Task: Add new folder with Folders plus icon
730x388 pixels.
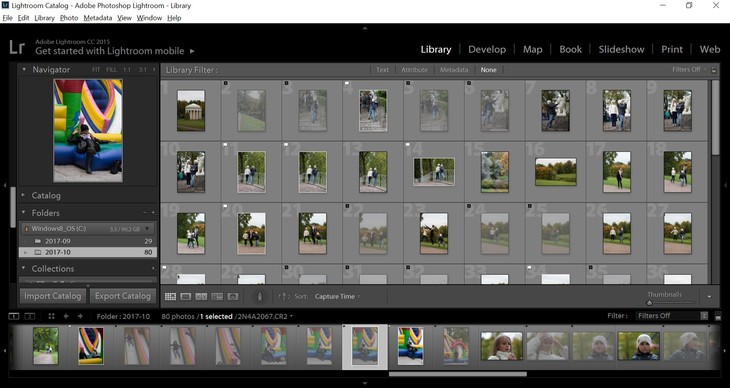Action: coord(153,213)
